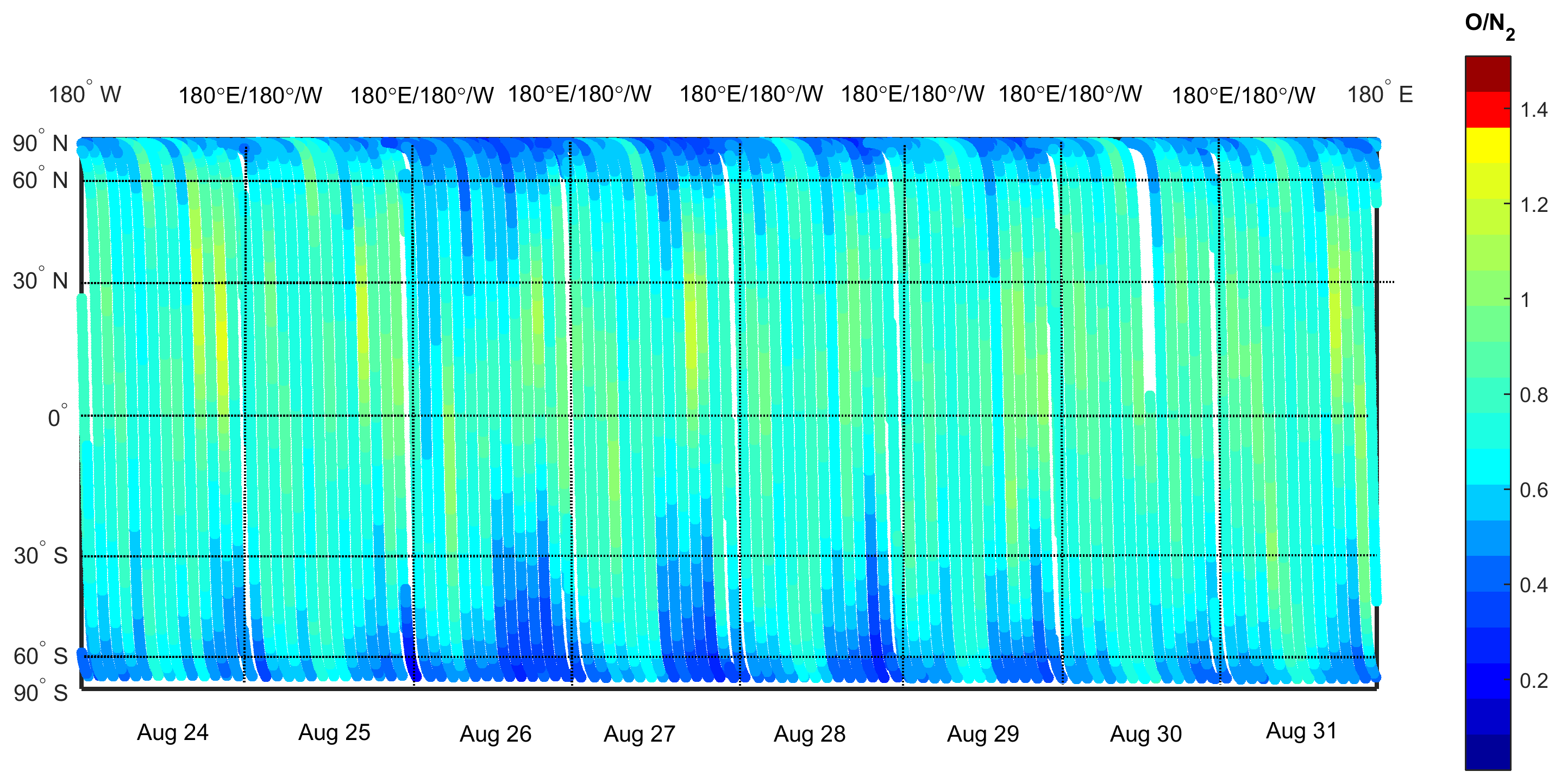Click the 90° N latitude label
The height and width of the screenshot is (784, 1561).
click(40, 143)
